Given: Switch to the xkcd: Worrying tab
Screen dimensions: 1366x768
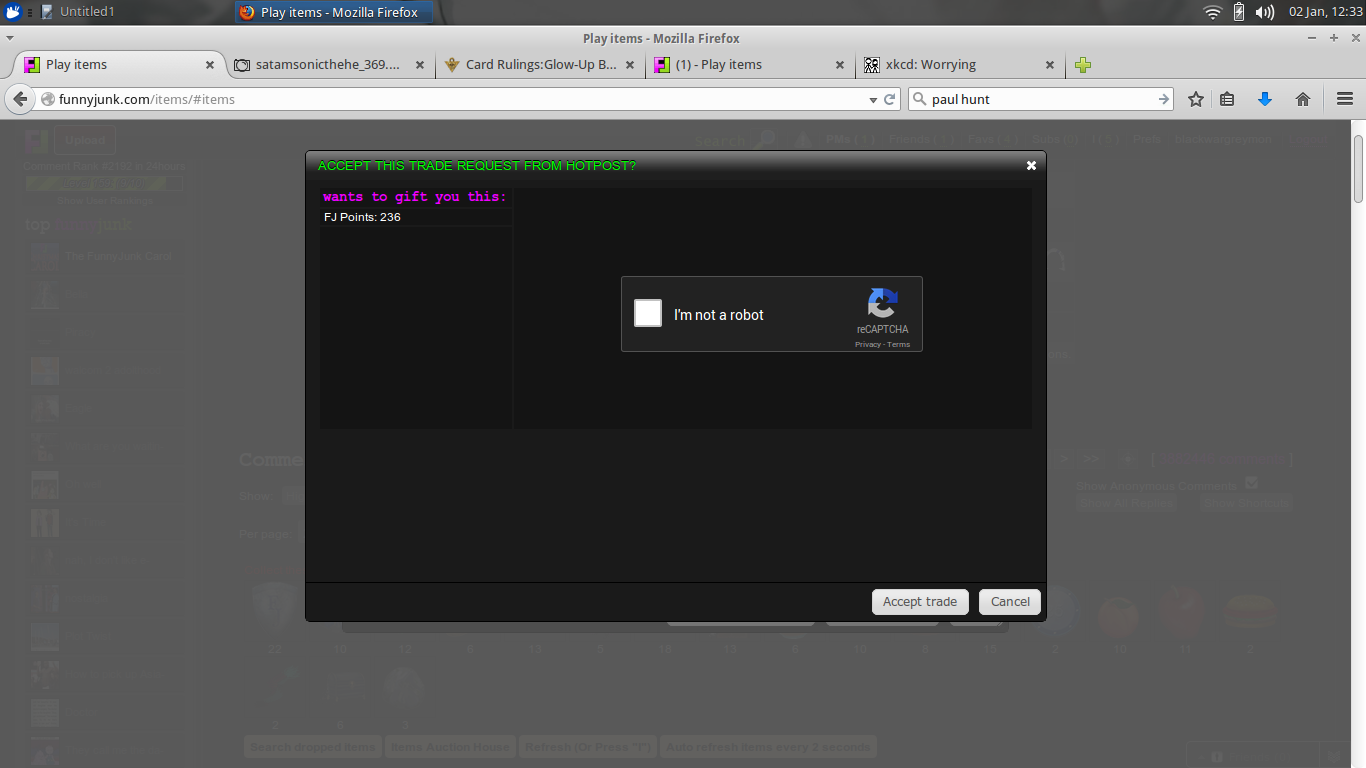Looking at the screenshot, I should pyautogui.click(x=930, y=65).
